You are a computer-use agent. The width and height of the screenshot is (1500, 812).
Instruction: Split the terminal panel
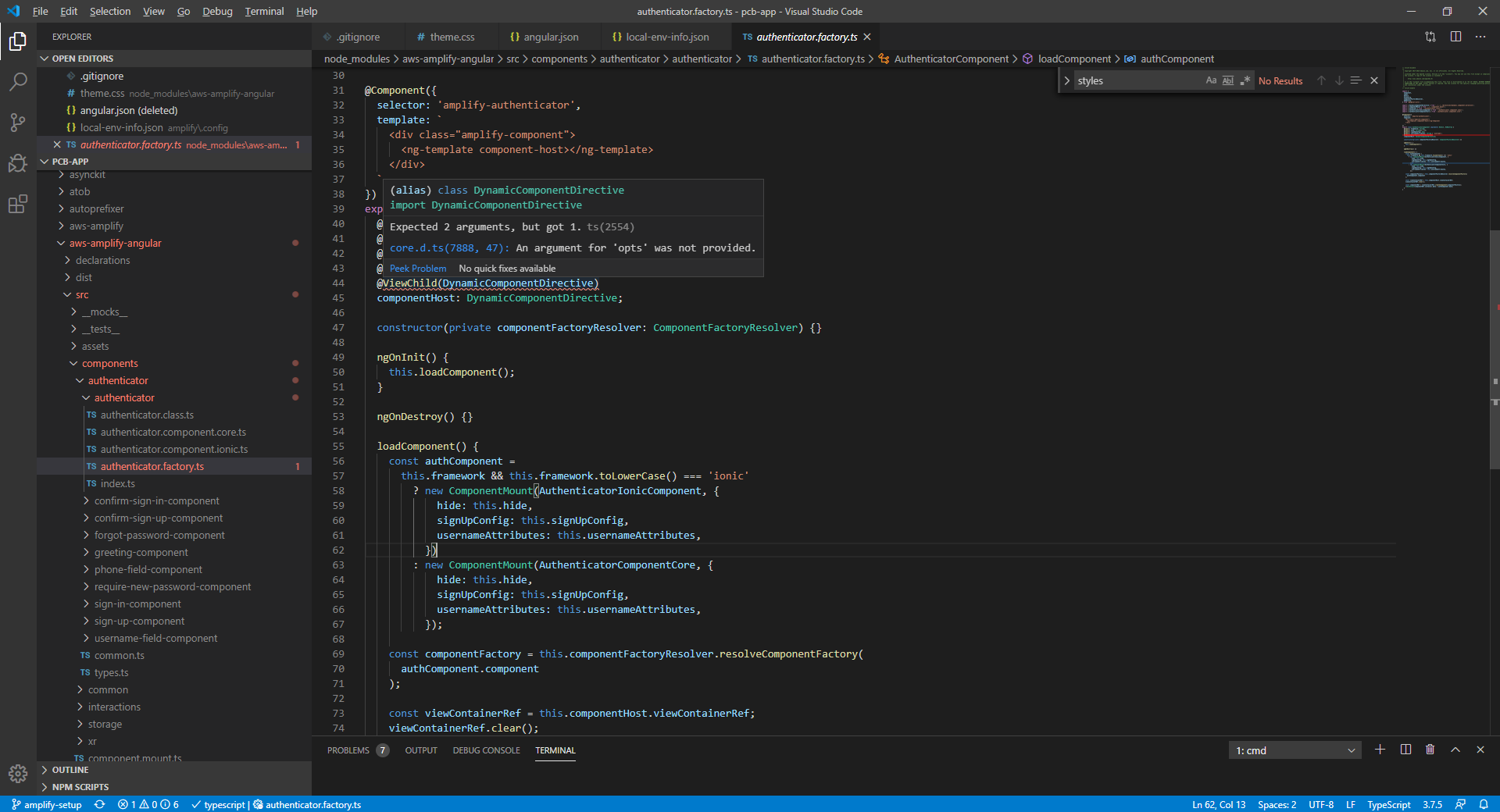coord(1405,750)
